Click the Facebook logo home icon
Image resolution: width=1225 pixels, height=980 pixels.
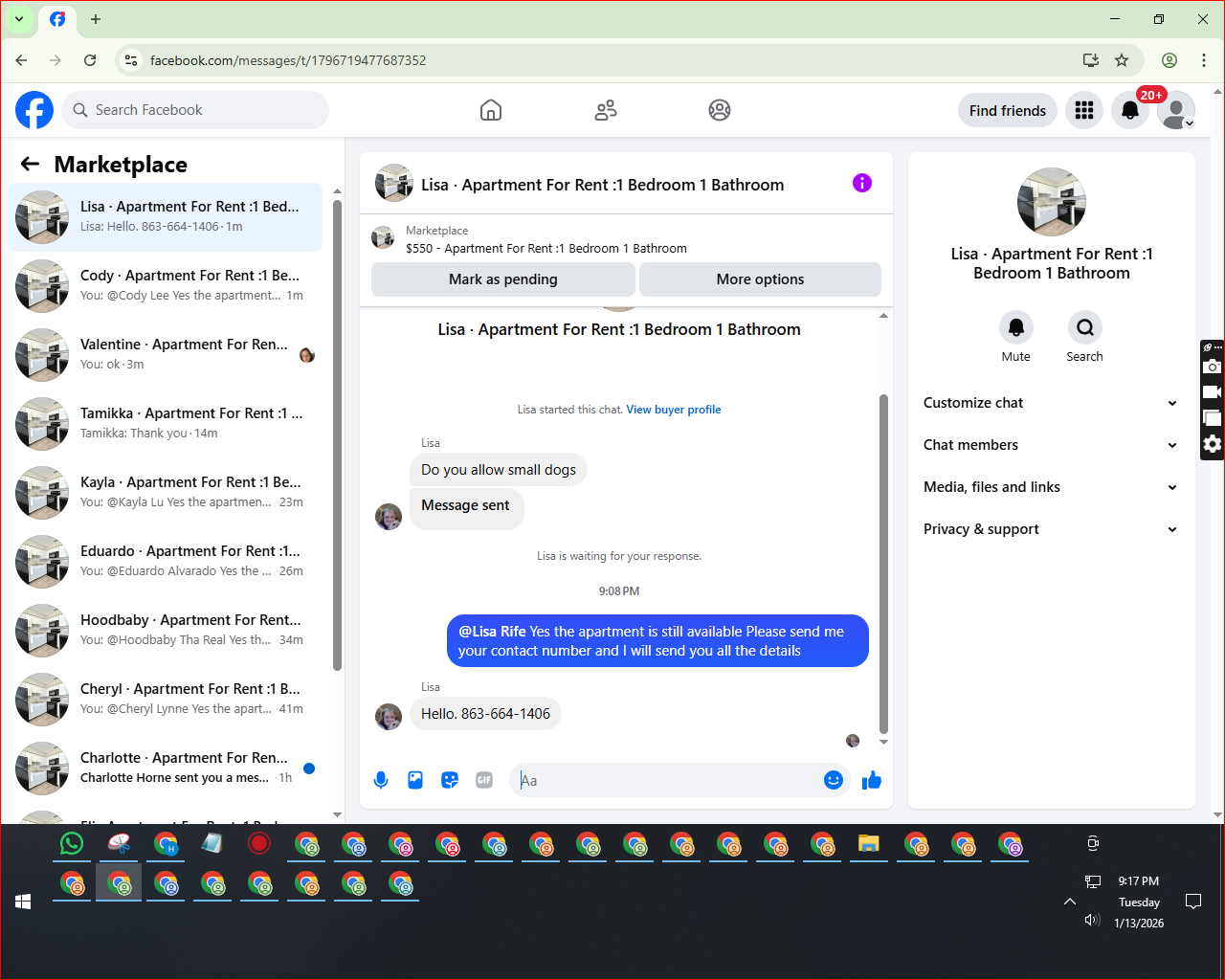tap(34, 110)
